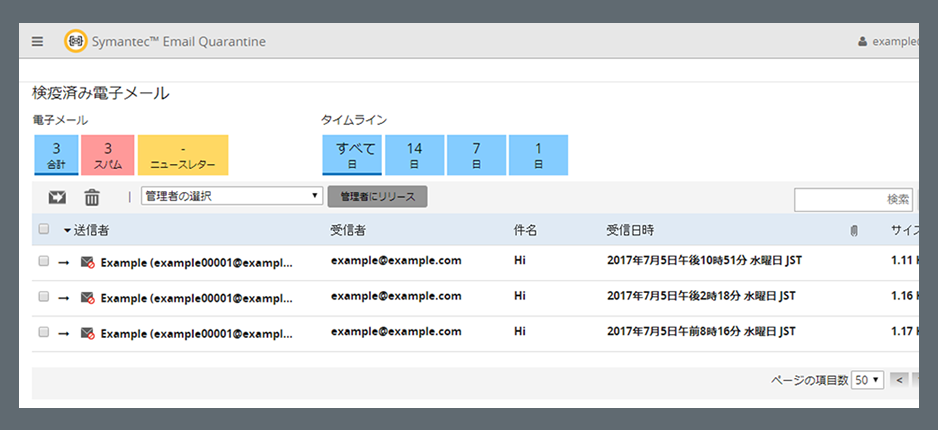Click spam envelope icon on 午前8時16分 row

(87, 333)
